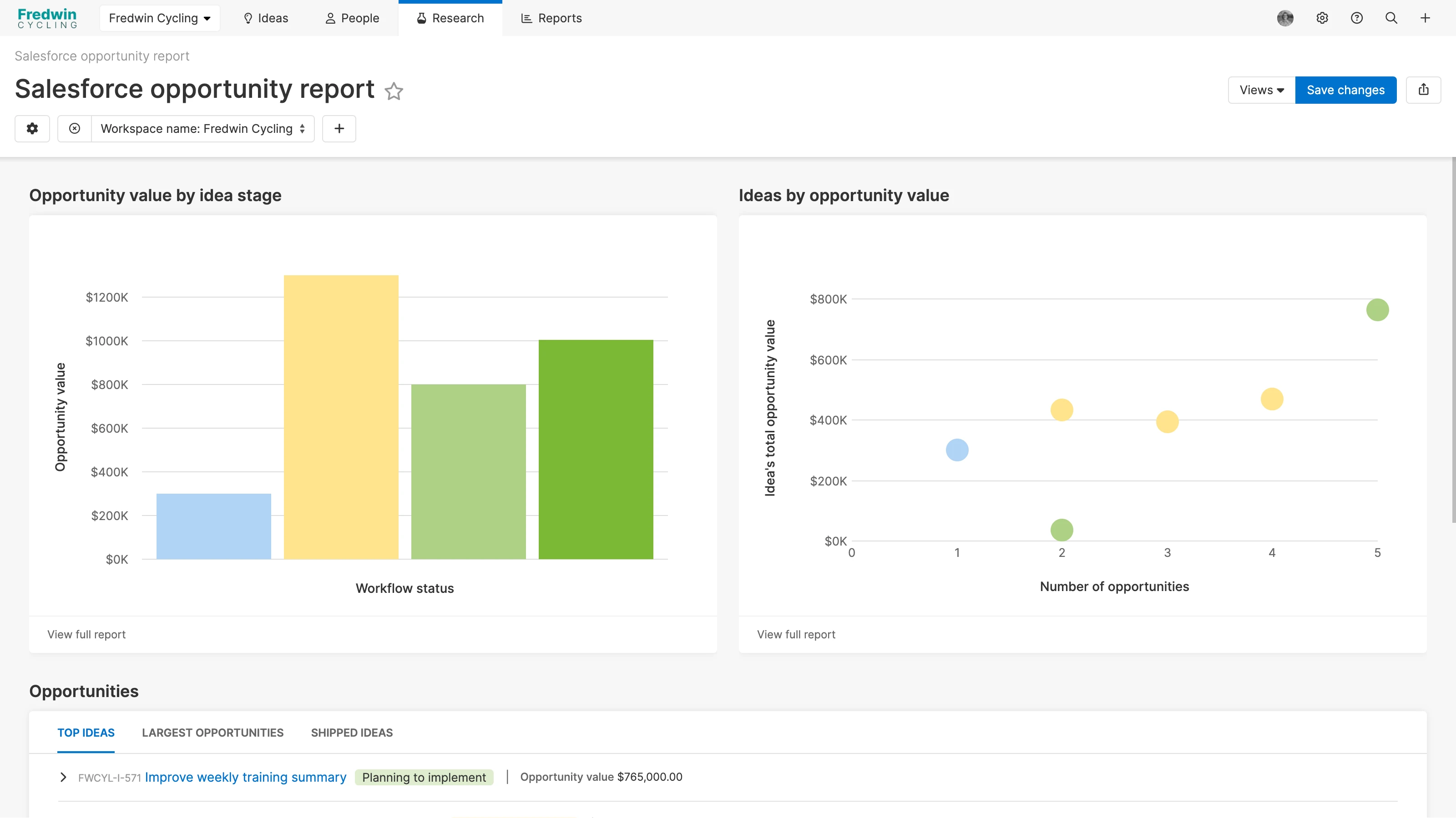Select the Reports tab in the navigation
The image size is (1456, 819).
tap(551, 18)
